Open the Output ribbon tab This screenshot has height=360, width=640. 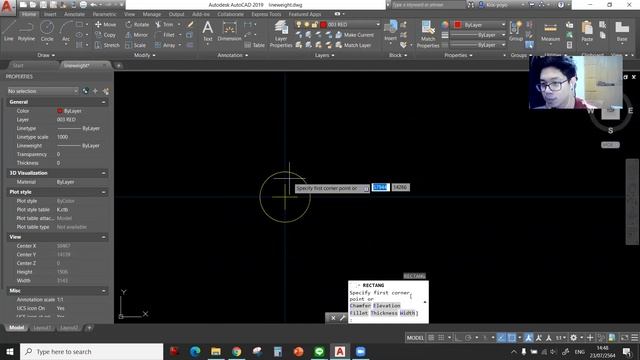(176, 14)
